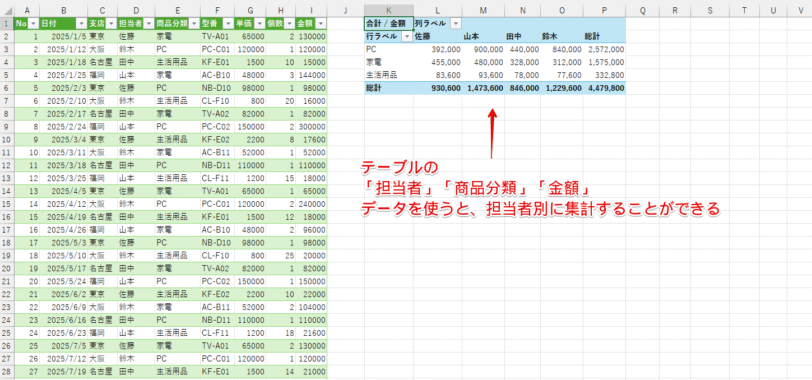Click the select-all corner triangle of the sheet

coord(7,11)
